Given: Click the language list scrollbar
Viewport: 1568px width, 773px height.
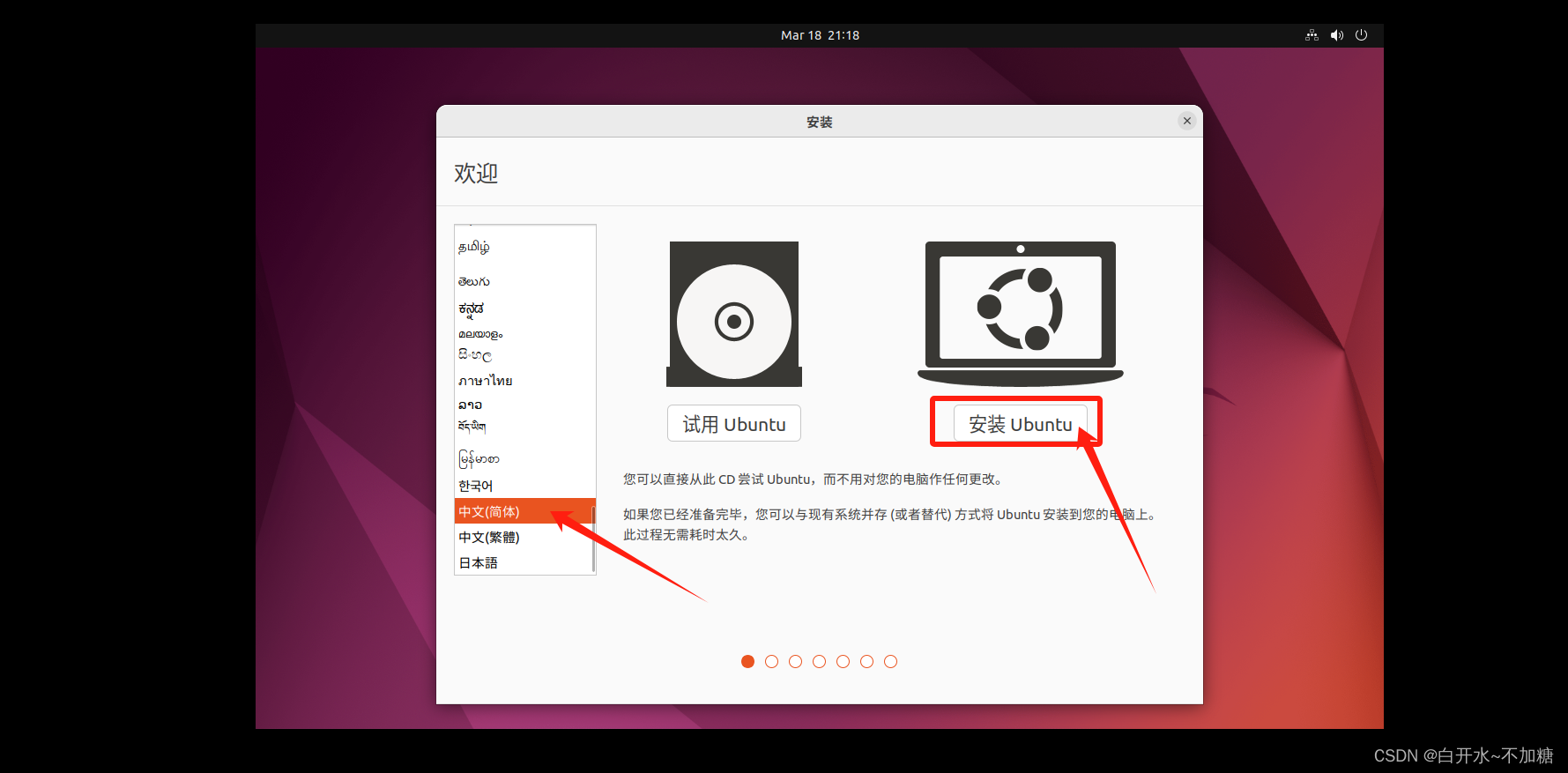Looking at the screenshot, I should (593, 538).
